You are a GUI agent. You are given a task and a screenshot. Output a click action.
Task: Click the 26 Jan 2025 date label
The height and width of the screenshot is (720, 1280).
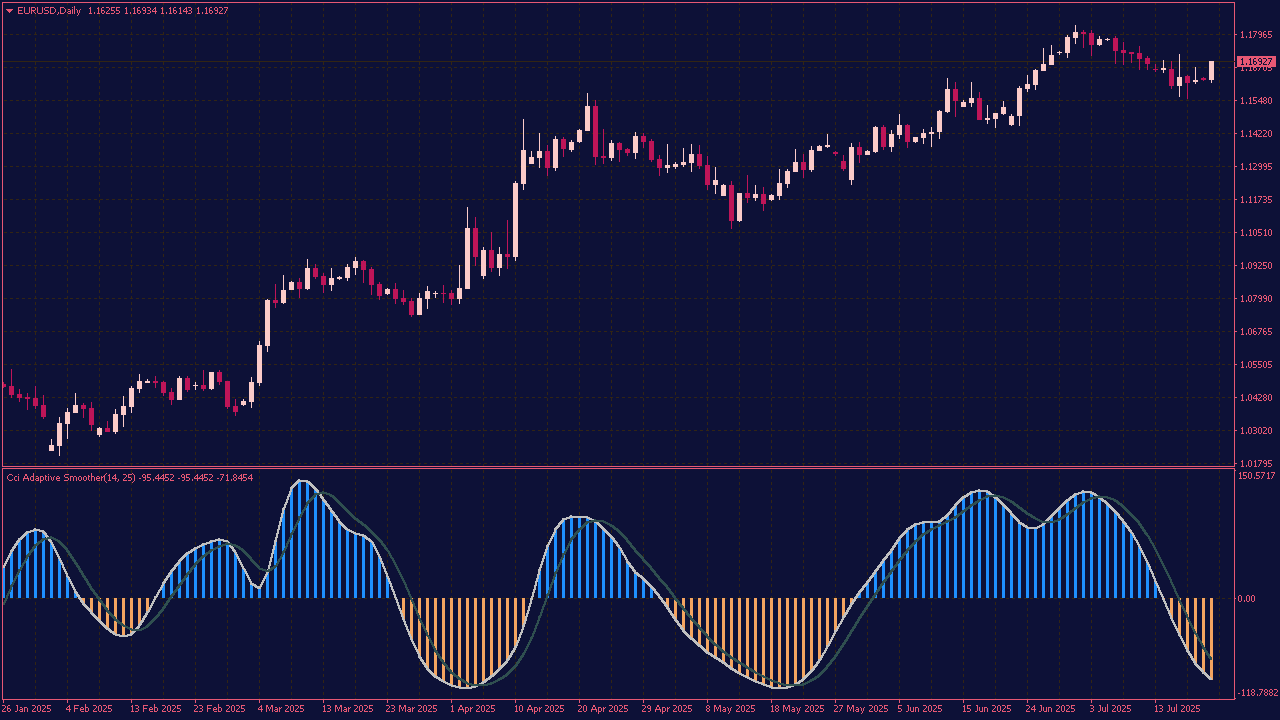pos(27,709)
